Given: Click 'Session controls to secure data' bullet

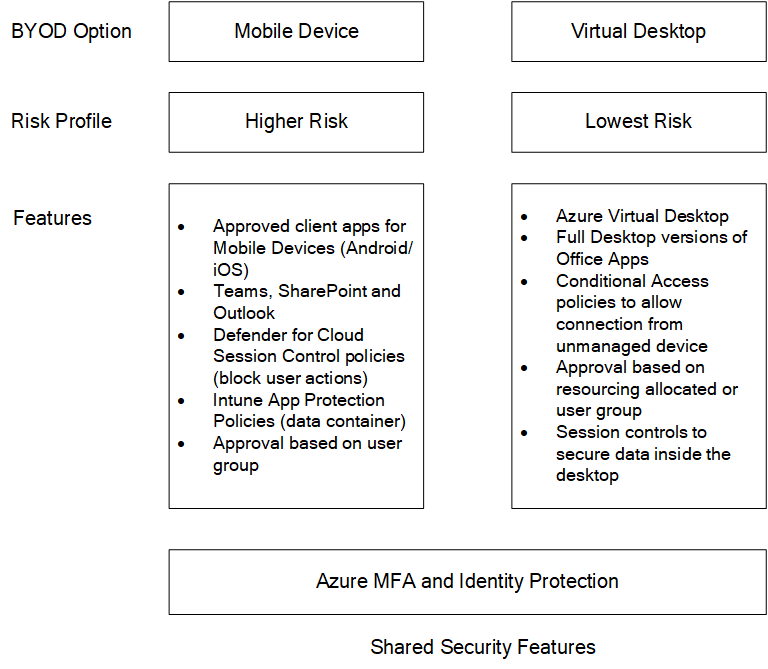Looking at the screenshot, I should click(643, 454).
